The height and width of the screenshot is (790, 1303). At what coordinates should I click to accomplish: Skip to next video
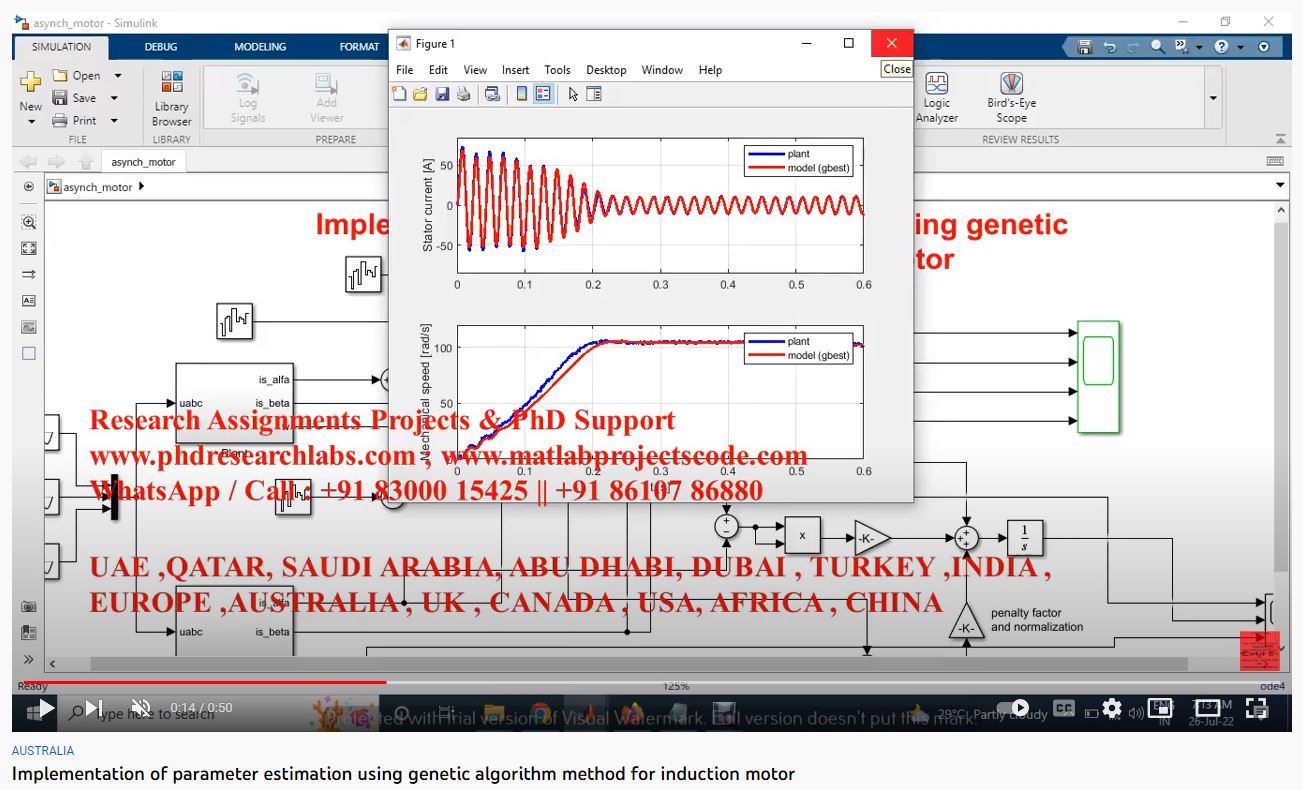pyautogui.click(x=94, y=709)
